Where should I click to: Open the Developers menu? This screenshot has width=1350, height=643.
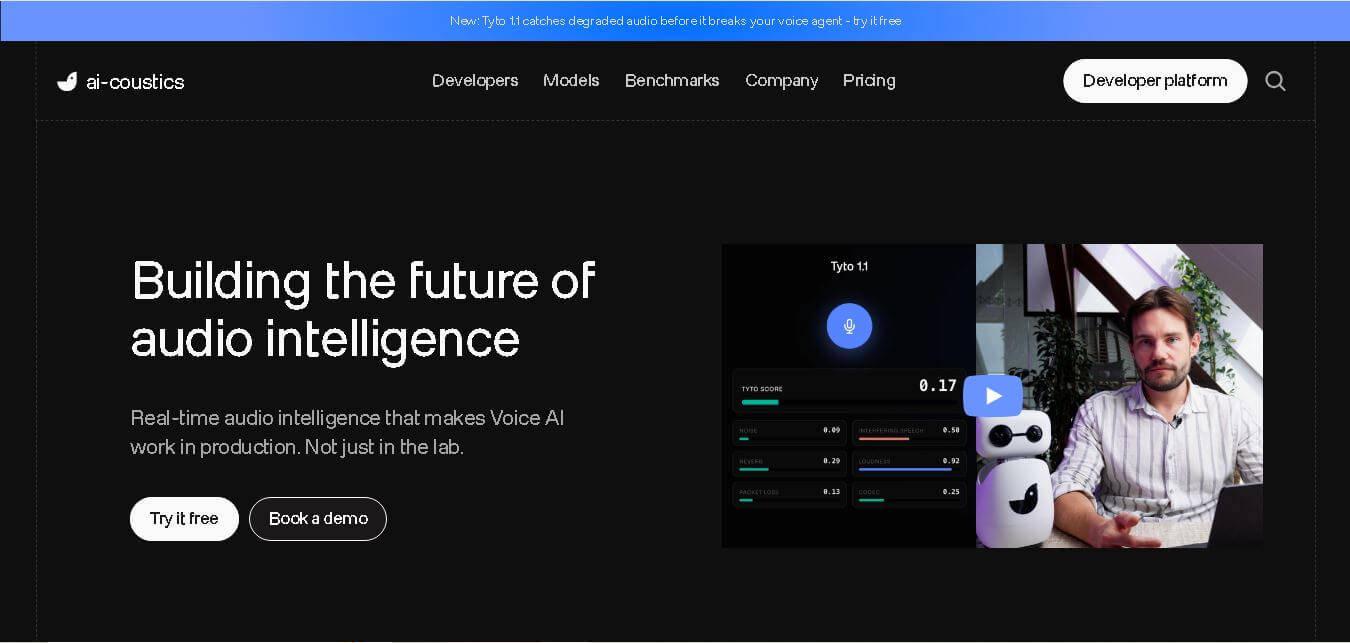coord(475,80)
